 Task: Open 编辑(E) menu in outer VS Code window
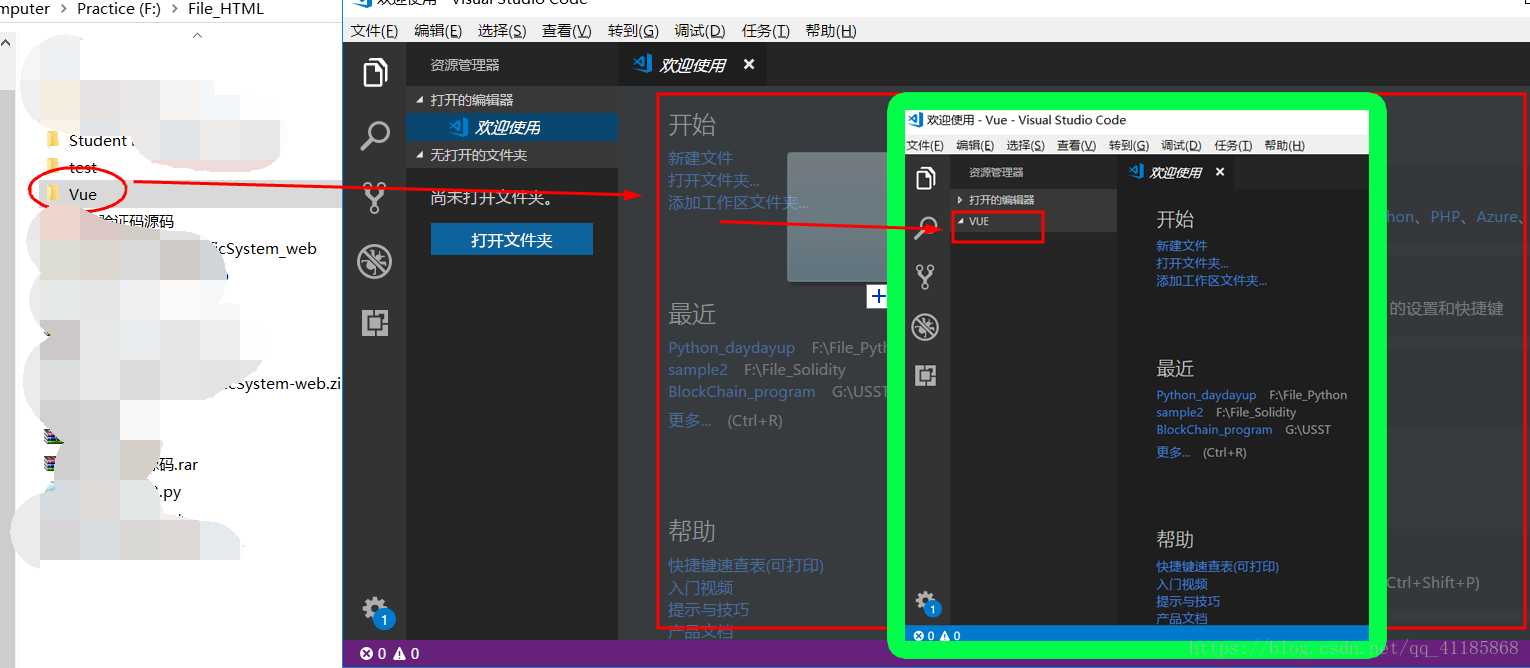pos(438,31)
